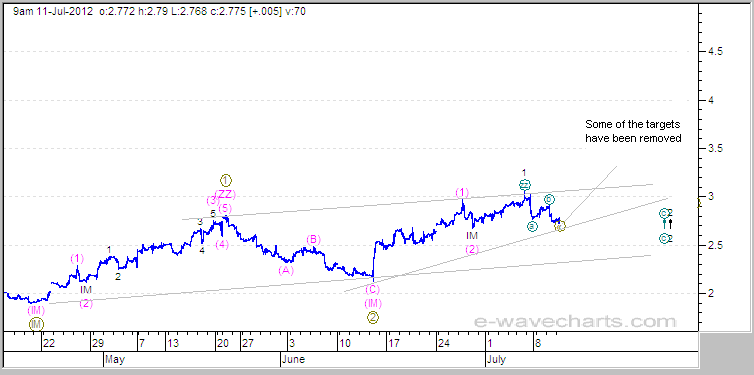Click the 17 date axis label

[394, 343]
